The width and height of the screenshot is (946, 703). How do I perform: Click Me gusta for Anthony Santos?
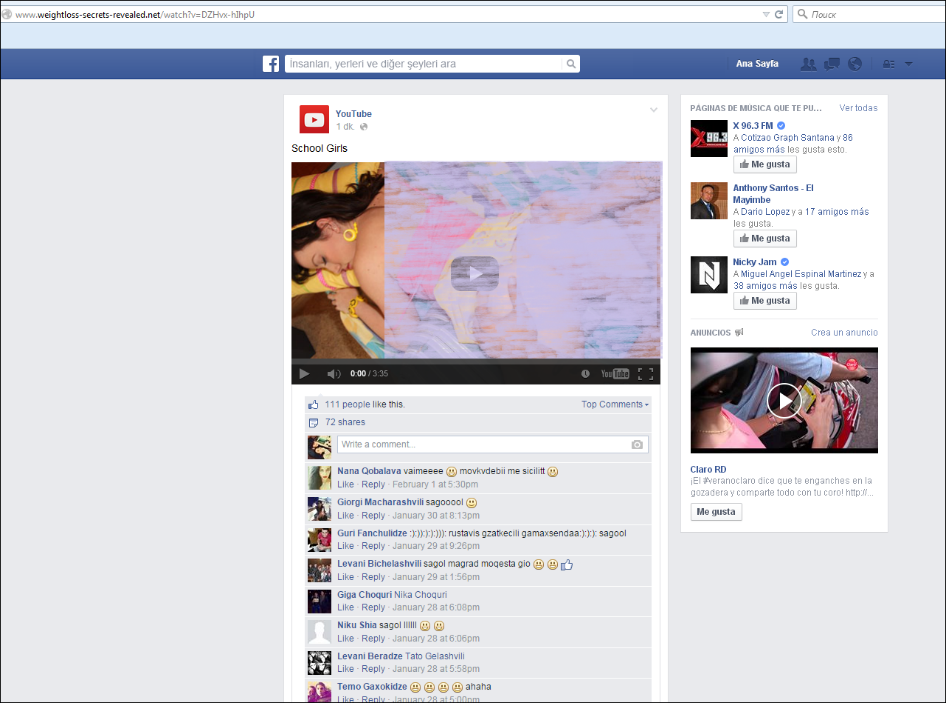[x=765, y=238]
